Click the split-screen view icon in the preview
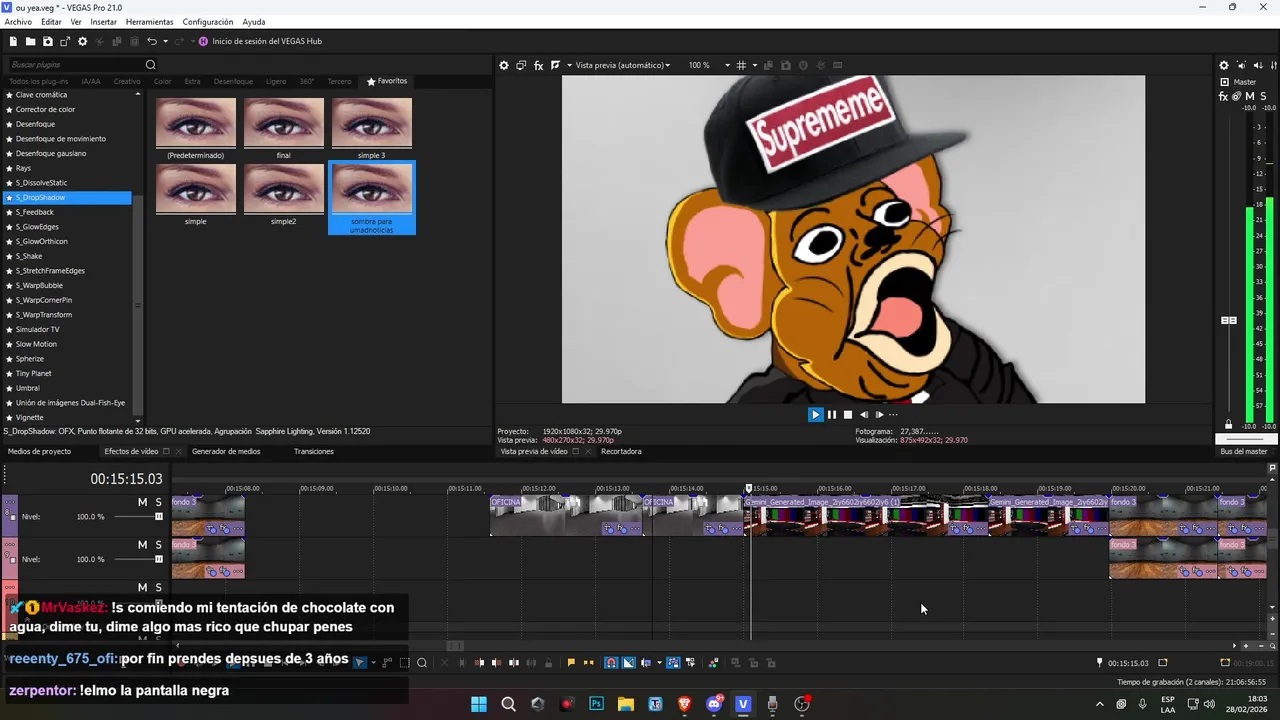Screen dimensions: 1280x720 click(555, 65)
